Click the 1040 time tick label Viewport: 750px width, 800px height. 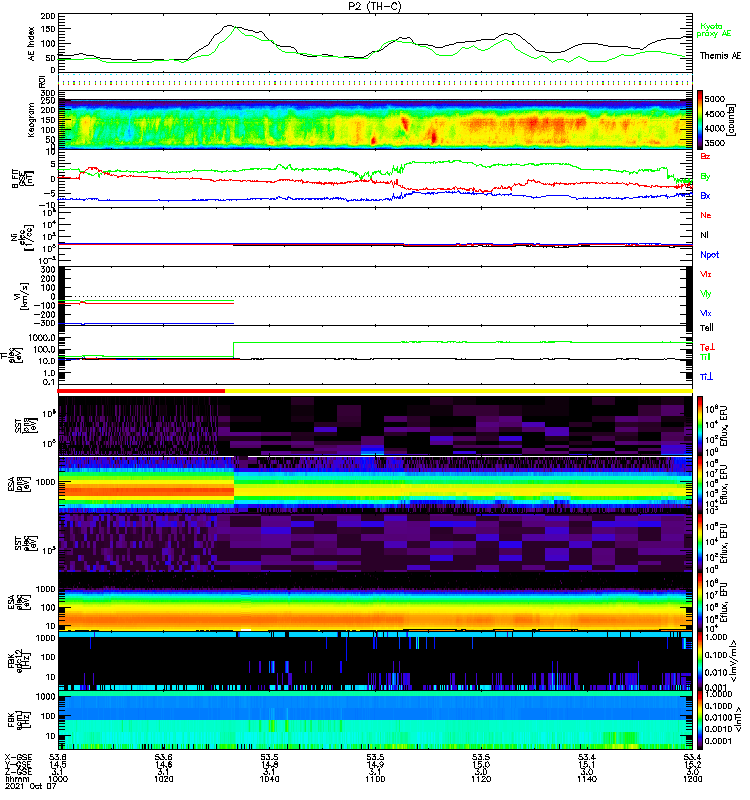269,779
